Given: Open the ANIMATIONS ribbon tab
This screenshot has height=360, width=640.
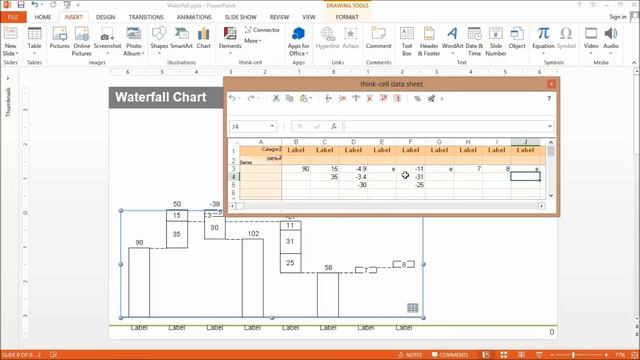Looking at the screenshot, I should [x=194, y=17].
